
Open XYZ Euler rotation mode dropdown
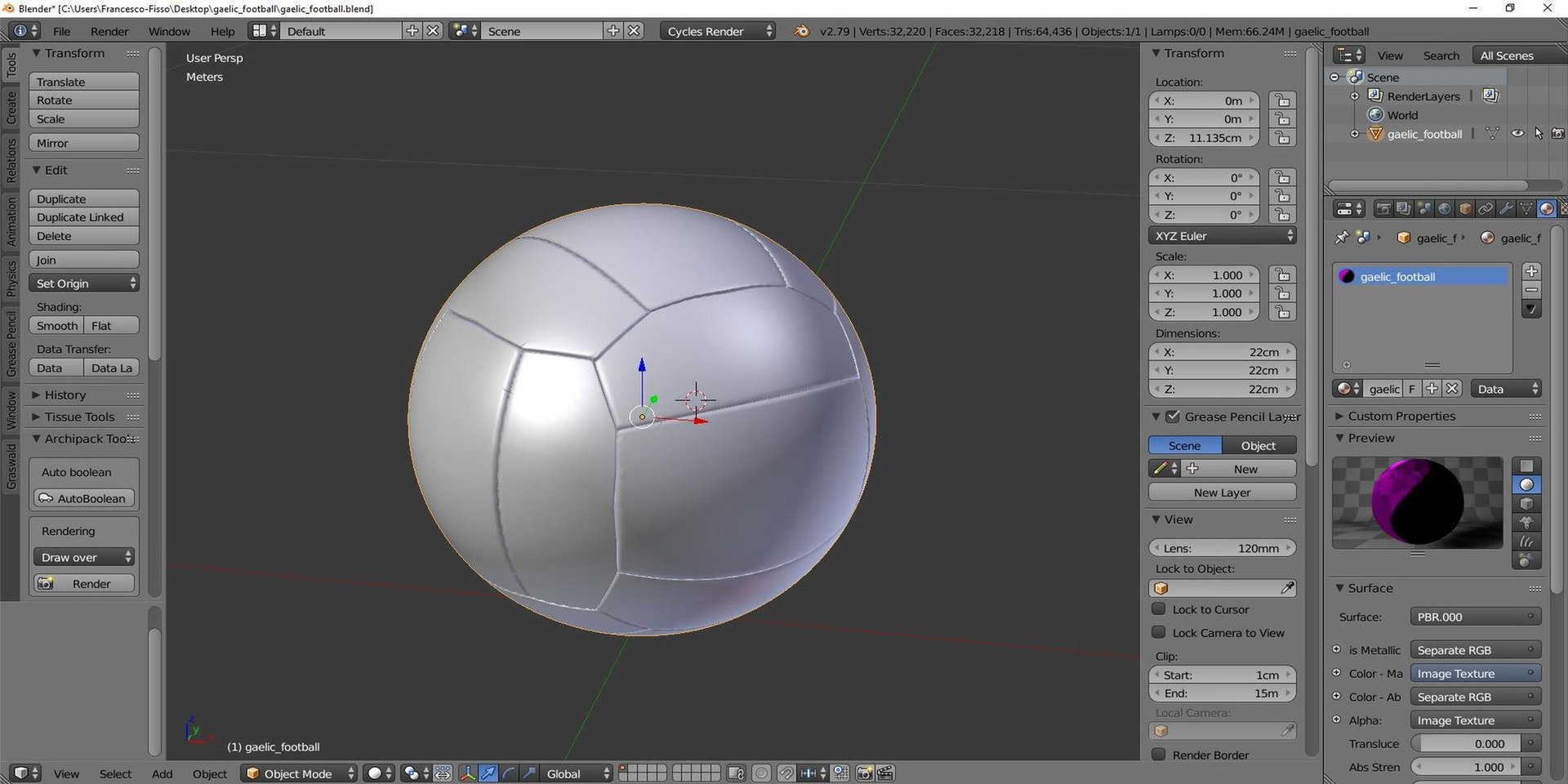tap(1222, 236)
